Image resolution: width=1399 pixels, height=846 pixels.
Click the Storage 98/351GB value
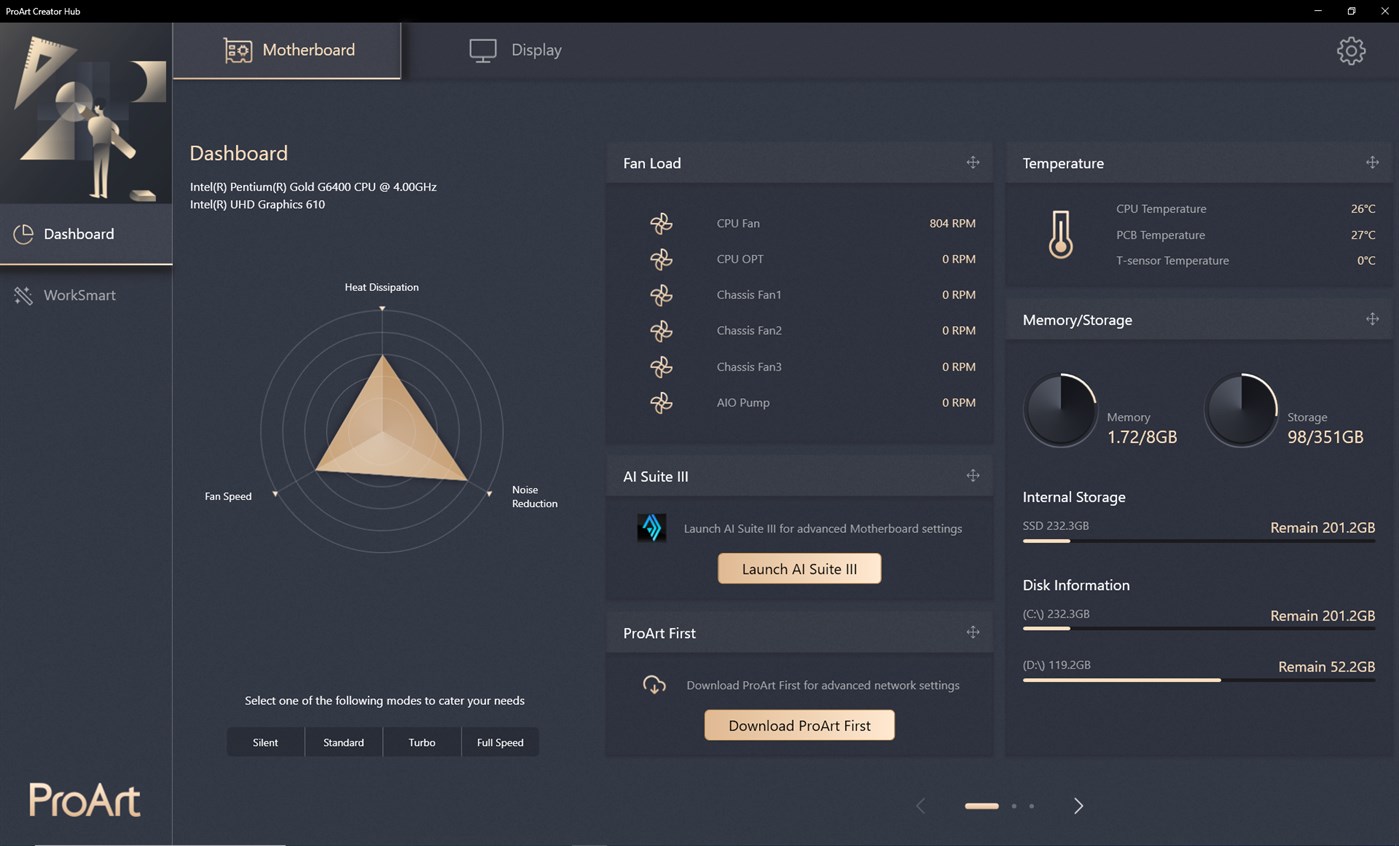pyautogui.click(x=1325, y=437)
